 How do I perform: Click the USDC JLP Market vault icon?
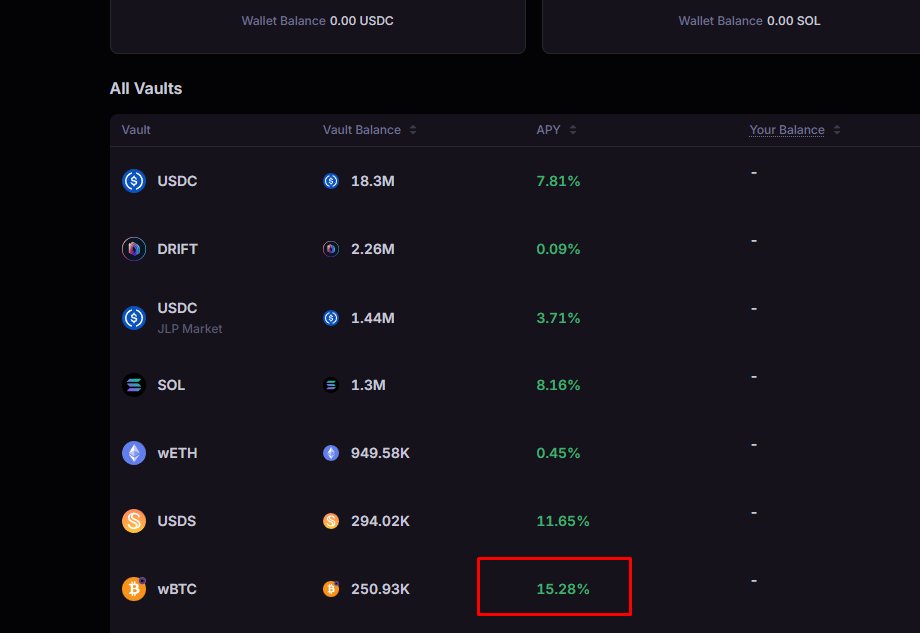[134, 317]
